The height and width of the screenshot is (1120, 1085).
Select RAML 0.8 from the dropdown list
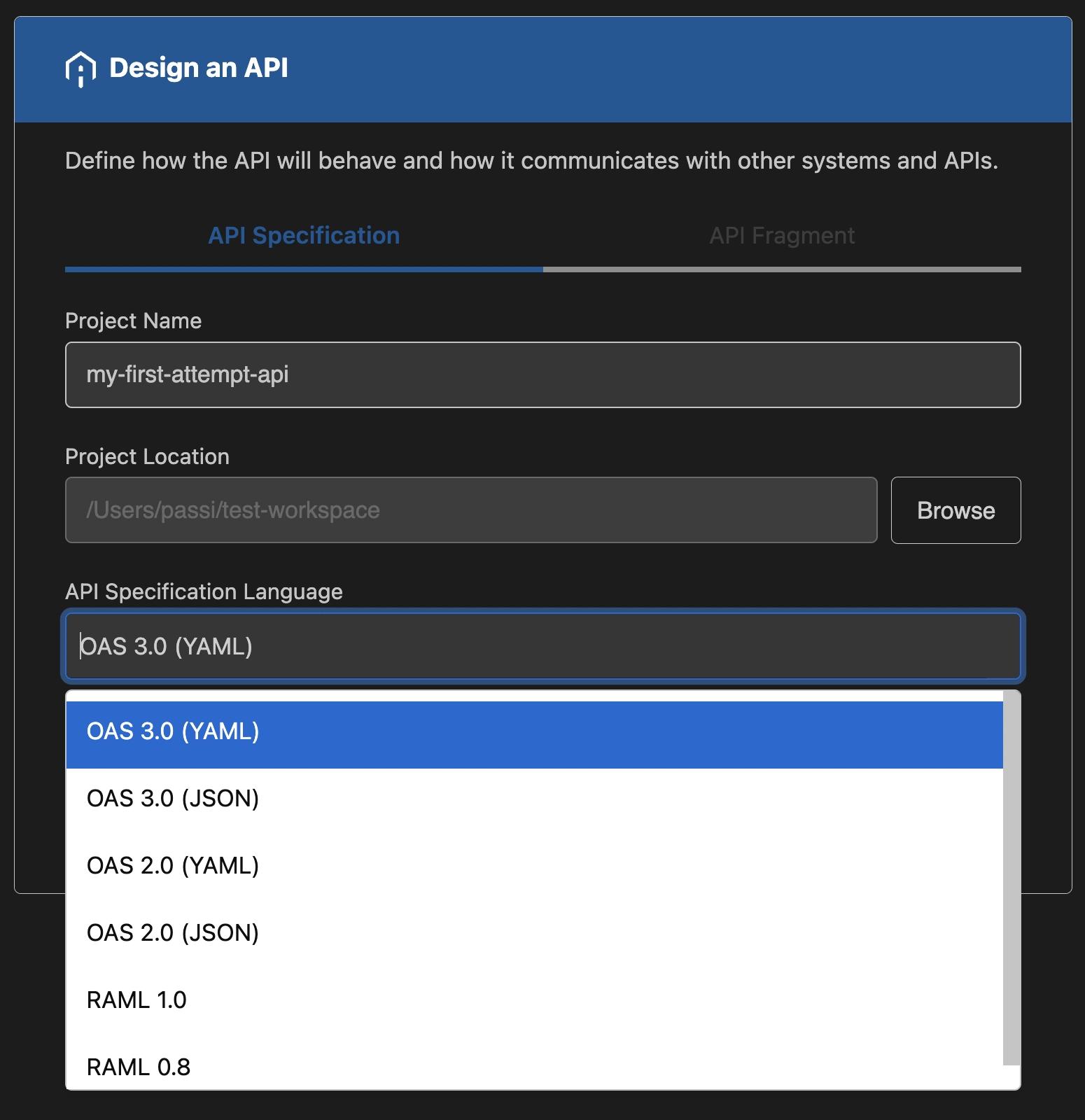(139, 1067)
